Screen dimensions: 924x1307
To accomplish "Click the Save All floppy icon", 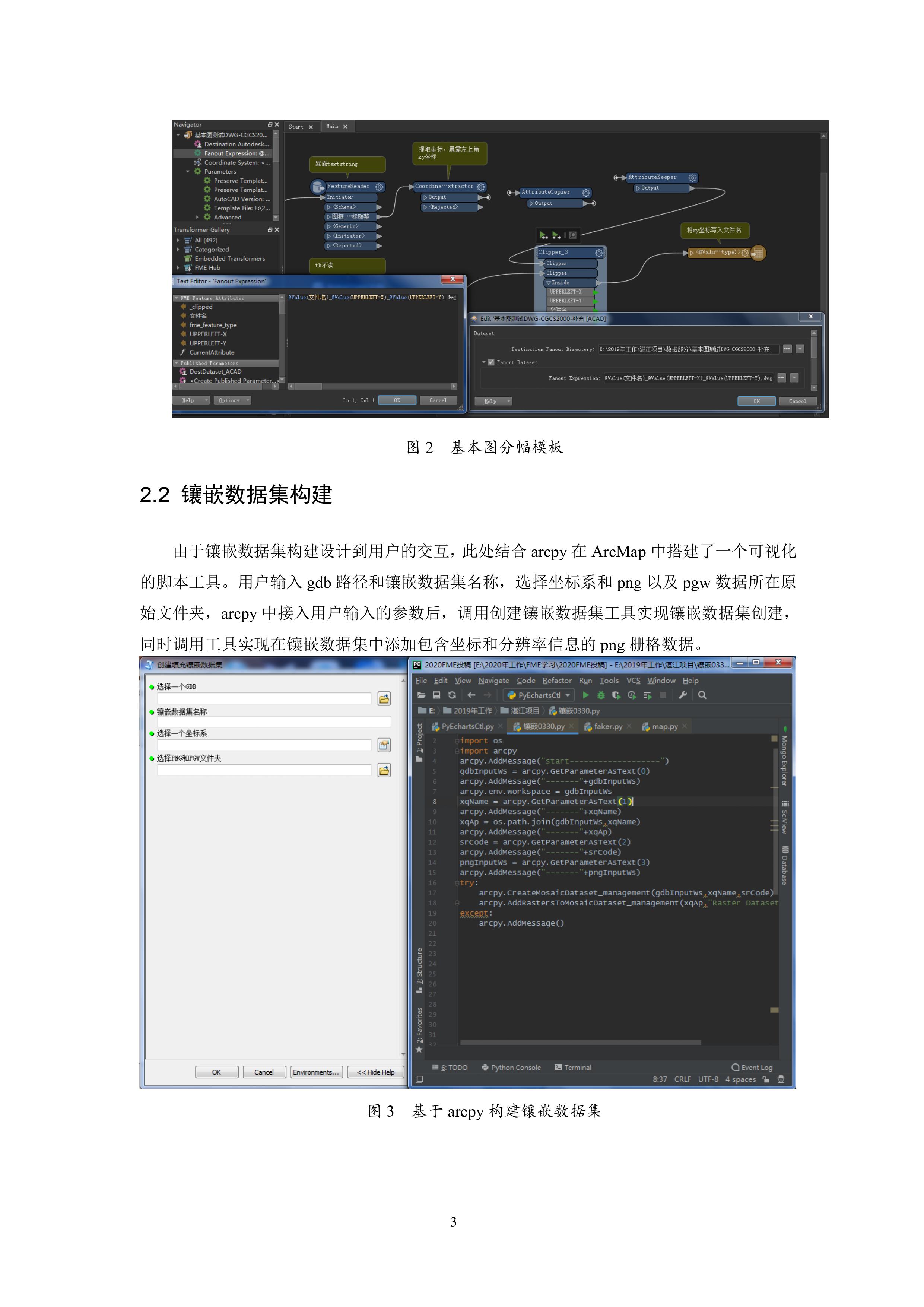I will click(x=436, y=695).
